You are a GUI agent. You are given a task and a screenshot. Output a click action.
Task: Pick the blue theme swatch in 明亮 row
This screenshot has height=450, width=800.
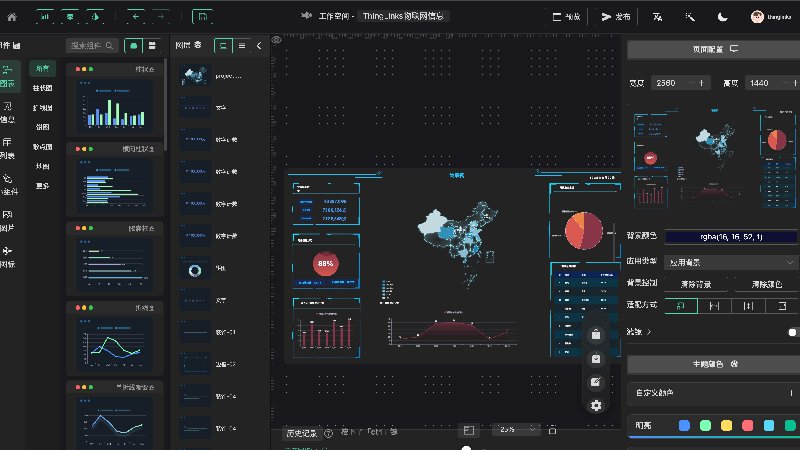click(x=684, y=426)
